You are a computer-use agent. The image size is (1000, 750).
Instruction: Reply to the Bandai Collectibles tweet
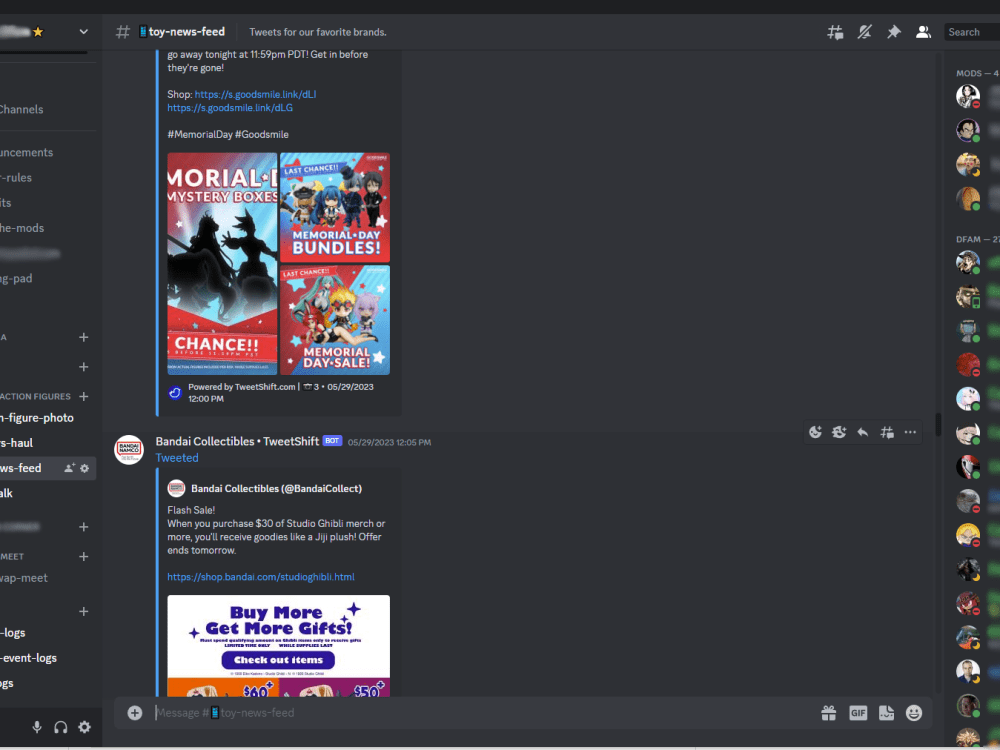click(x=862, y=432)
